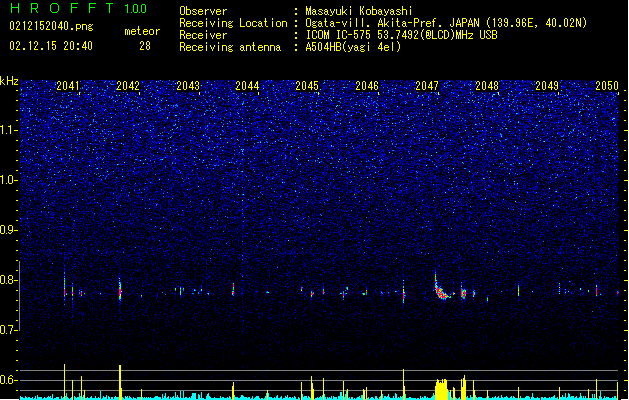Viewport: 629px width, 400px height.
Task: Click the 0.7 kHz axis label
Action: click(9, 330)
